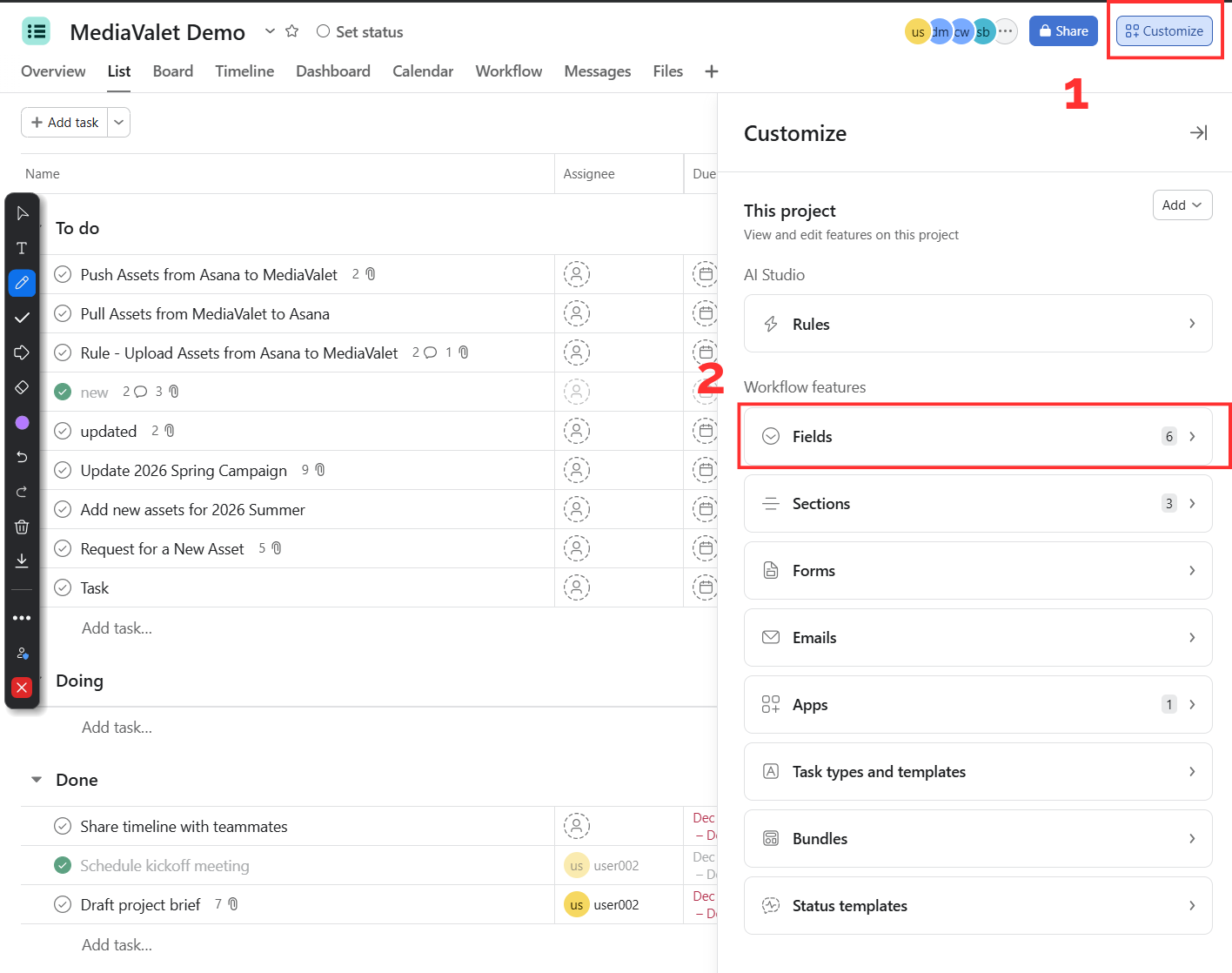
Task: Open the Workflow tab
Action: pos(509,71)
